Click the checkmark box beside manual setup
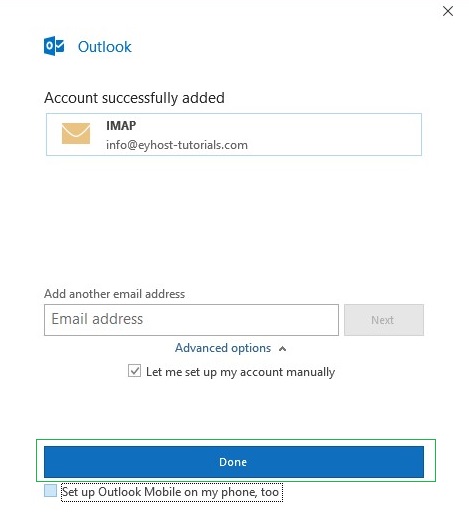 tap(134, 371)
